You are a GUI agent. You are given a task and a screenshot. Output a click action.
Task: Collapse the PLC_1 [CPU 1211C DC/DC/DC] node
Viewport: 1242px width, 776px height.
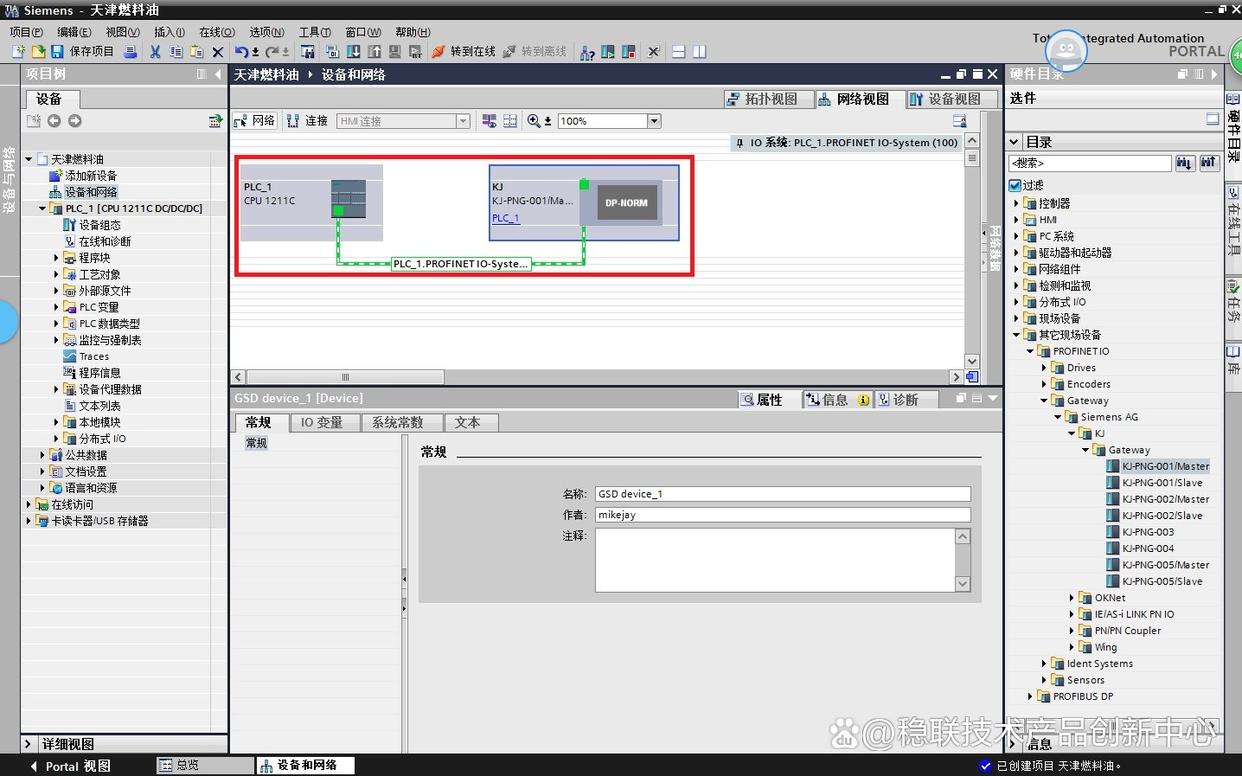click(x=43, y=208)
